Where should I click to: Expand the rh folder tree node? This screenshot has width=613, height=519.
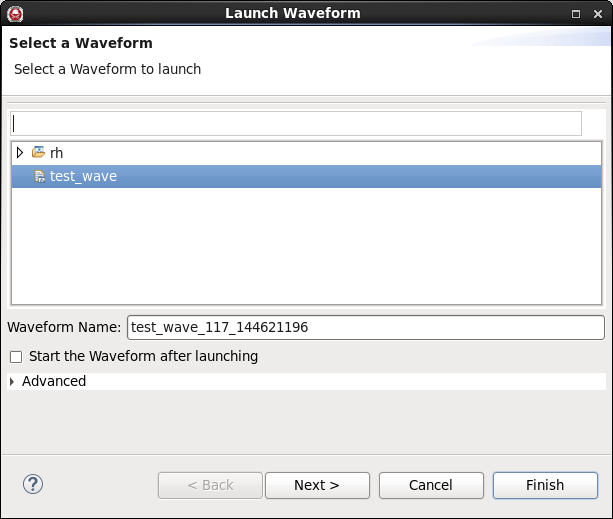(20, 152)
